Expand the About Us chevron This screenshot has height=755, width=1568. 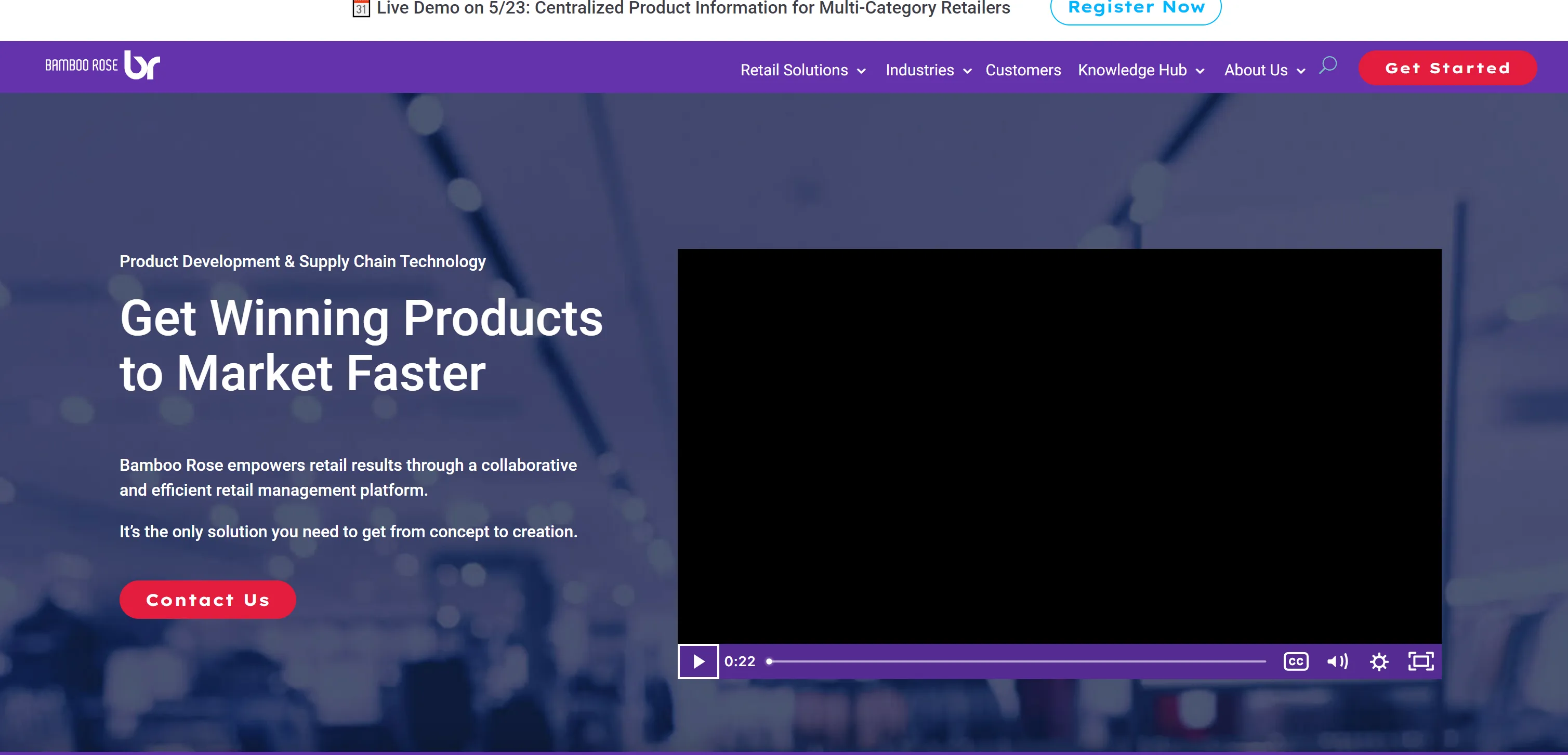[1301, 71]
